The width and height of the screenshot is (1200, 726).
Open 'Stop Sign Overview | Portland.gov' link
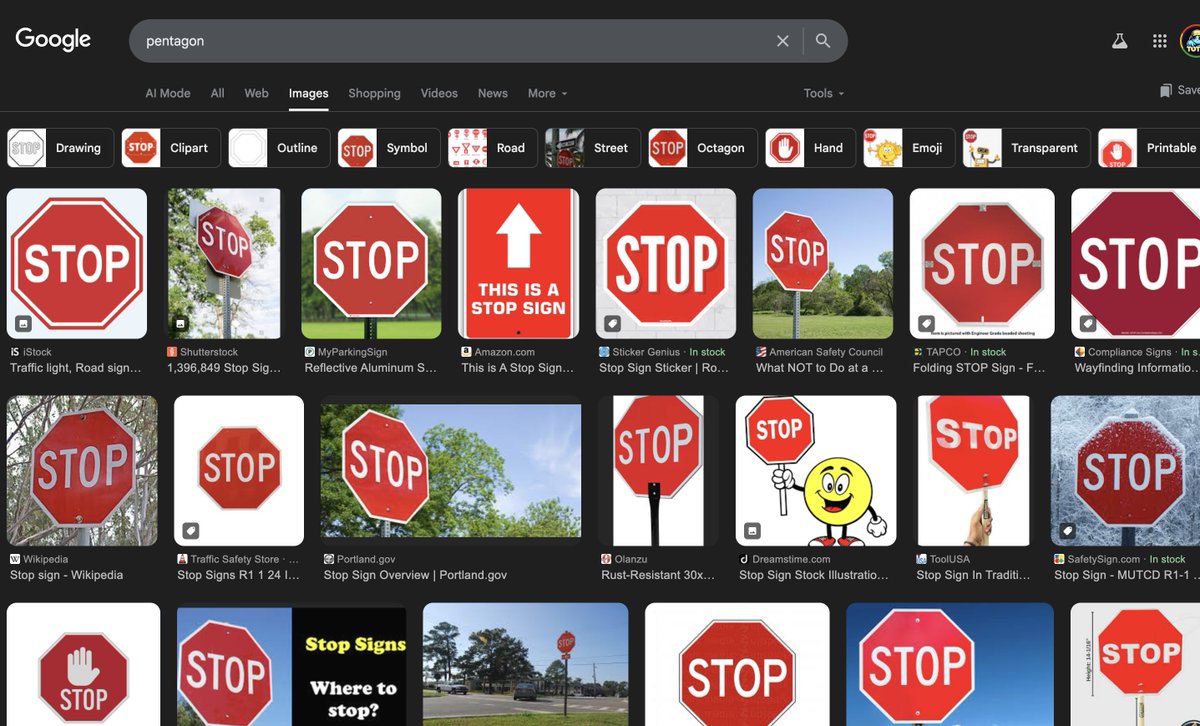415,575
